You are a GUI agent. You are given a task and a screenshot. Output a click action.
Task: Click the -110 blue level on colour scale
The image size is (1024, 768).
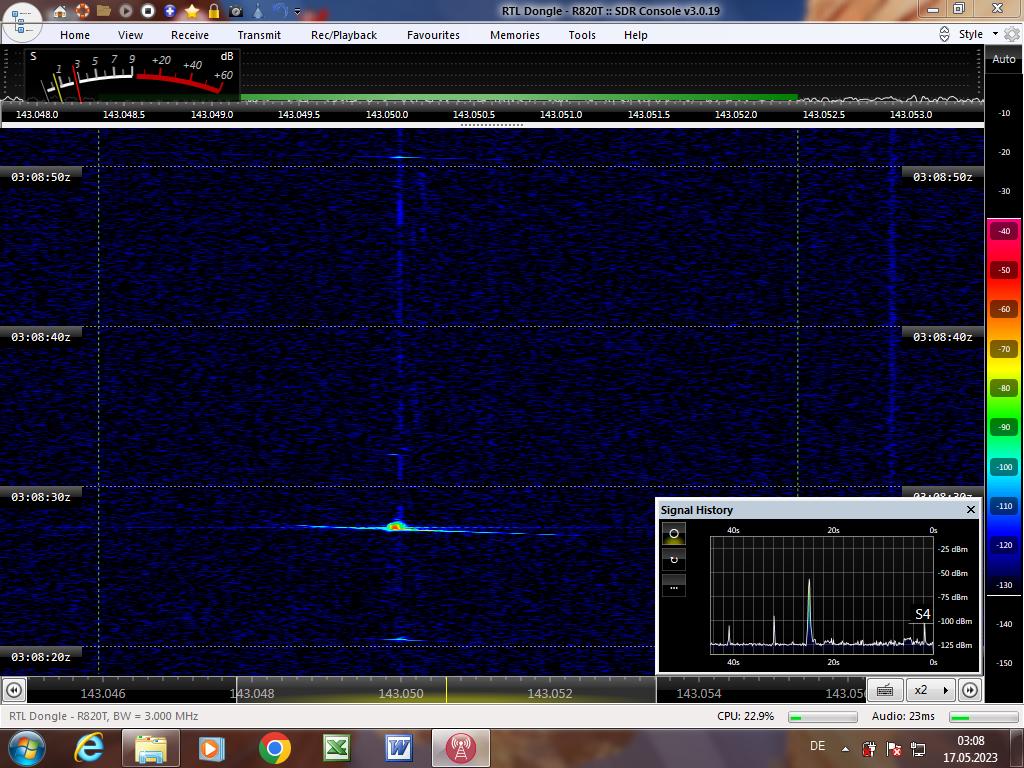pos(1004,506)
